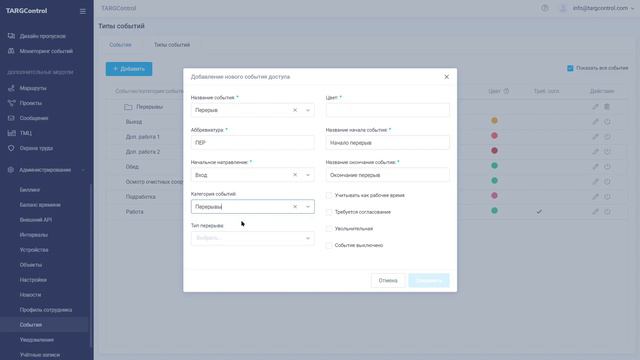
Task: Click the power icon in the Подработка row
Action: point(607,196)
